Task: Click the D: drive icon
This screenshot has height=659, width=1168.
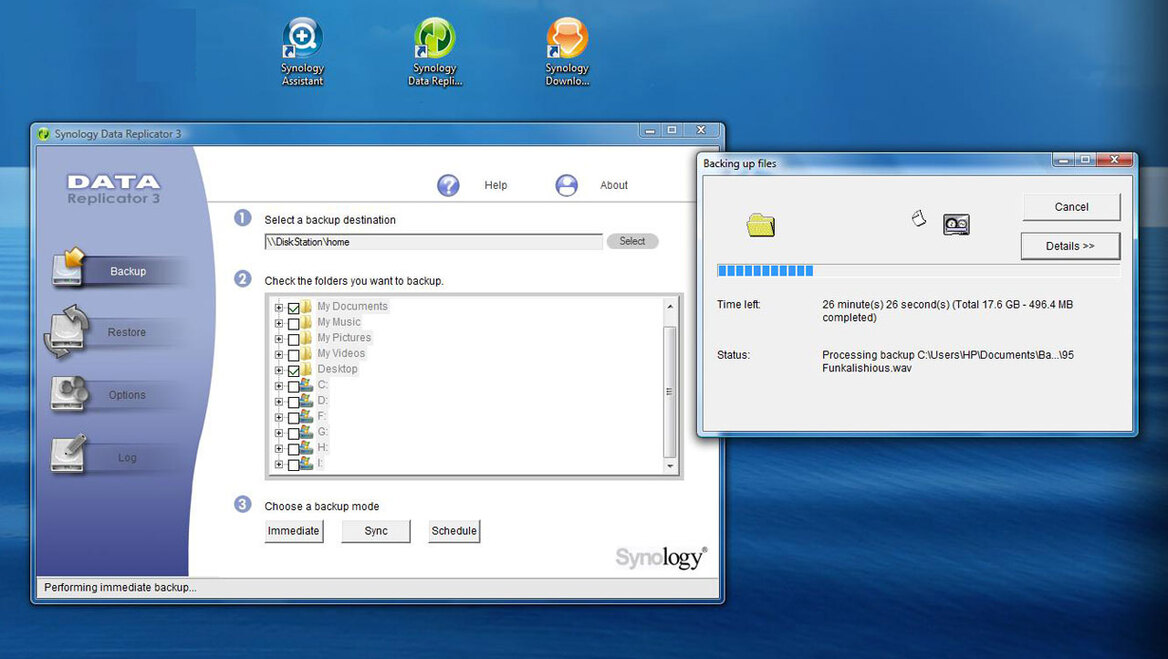Action: [x=306, y=400]
